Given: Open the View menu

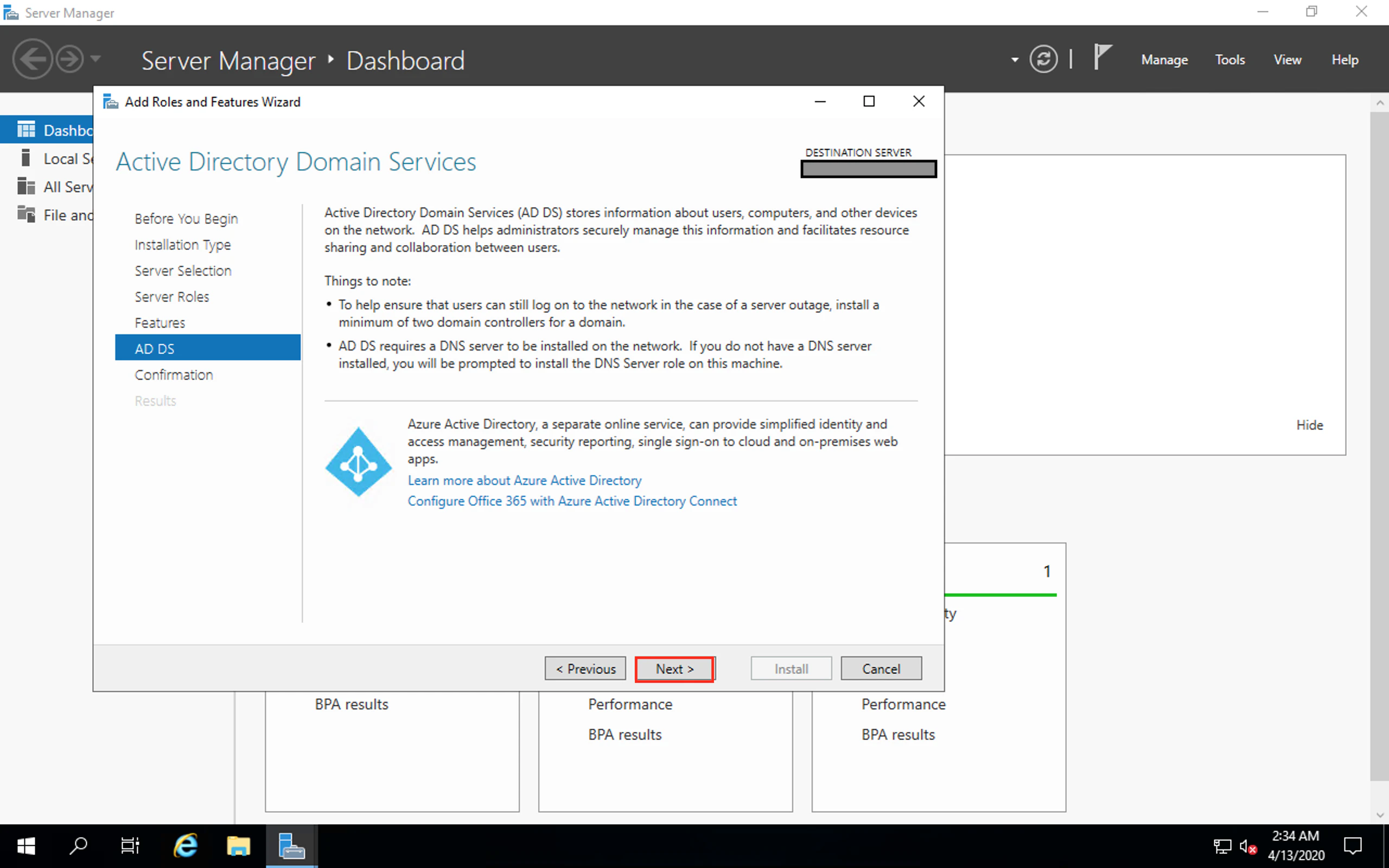Looking at the screenshot, I should click(1288, 60).
